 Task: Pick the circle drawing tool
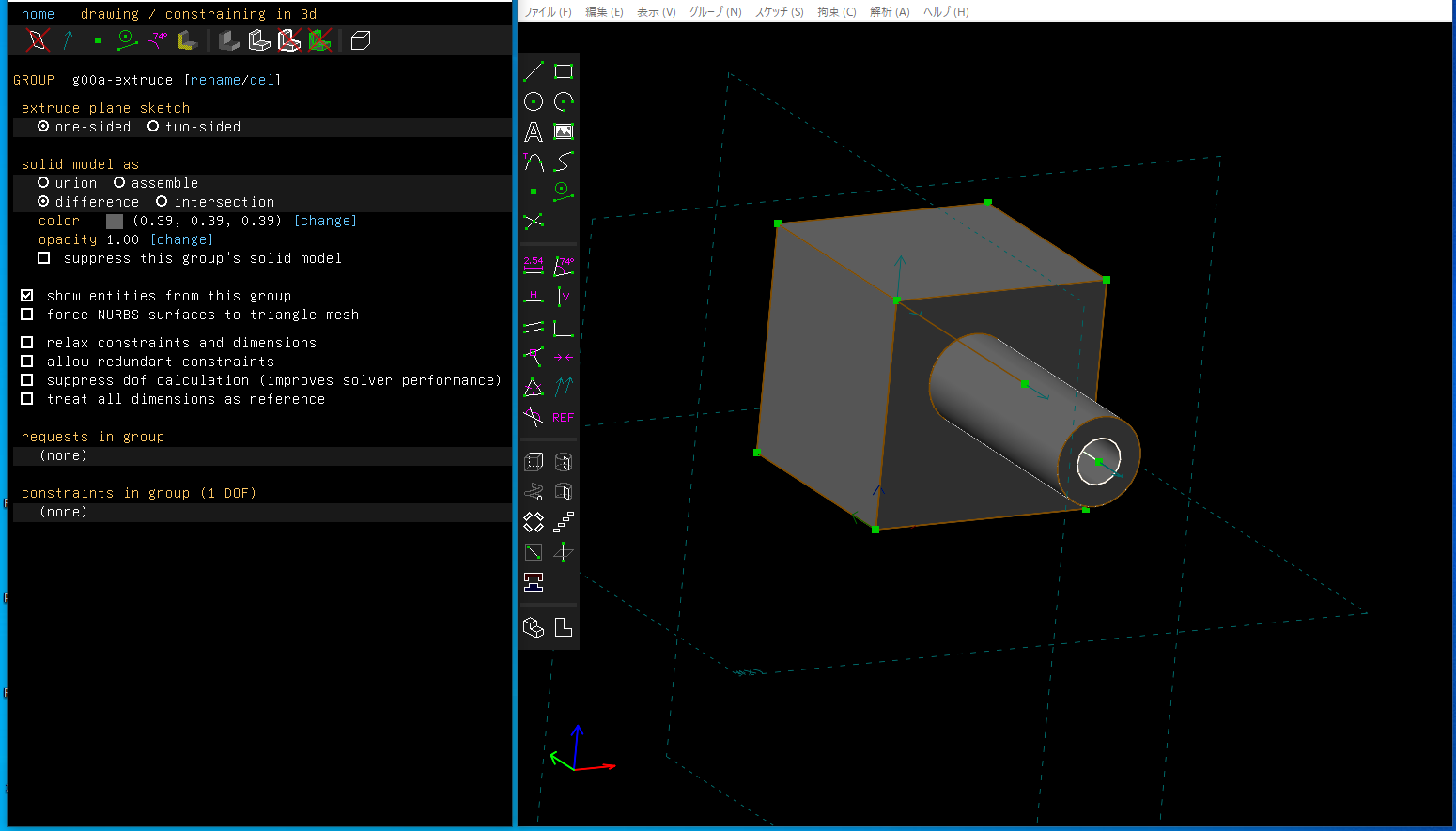[x=534, y=101]
